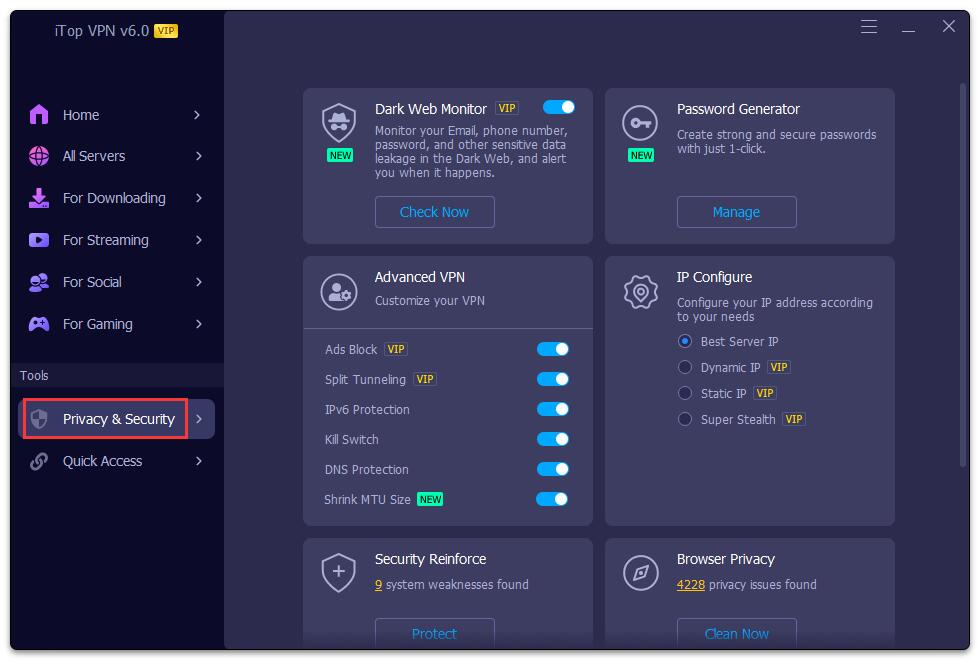Click the Protect button under Security Reinforce
This screenshot has height=660, width=980.
click(434, 633)
